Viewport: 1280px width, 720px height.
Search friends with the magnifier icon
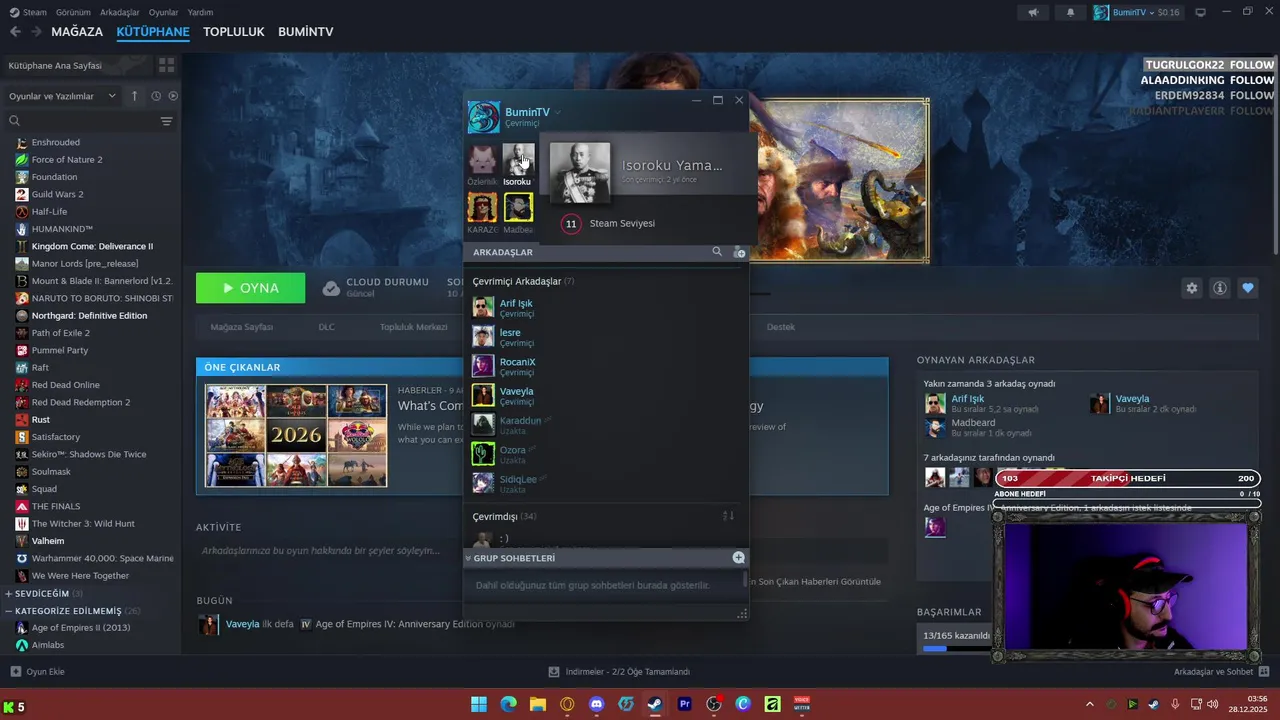717,252
